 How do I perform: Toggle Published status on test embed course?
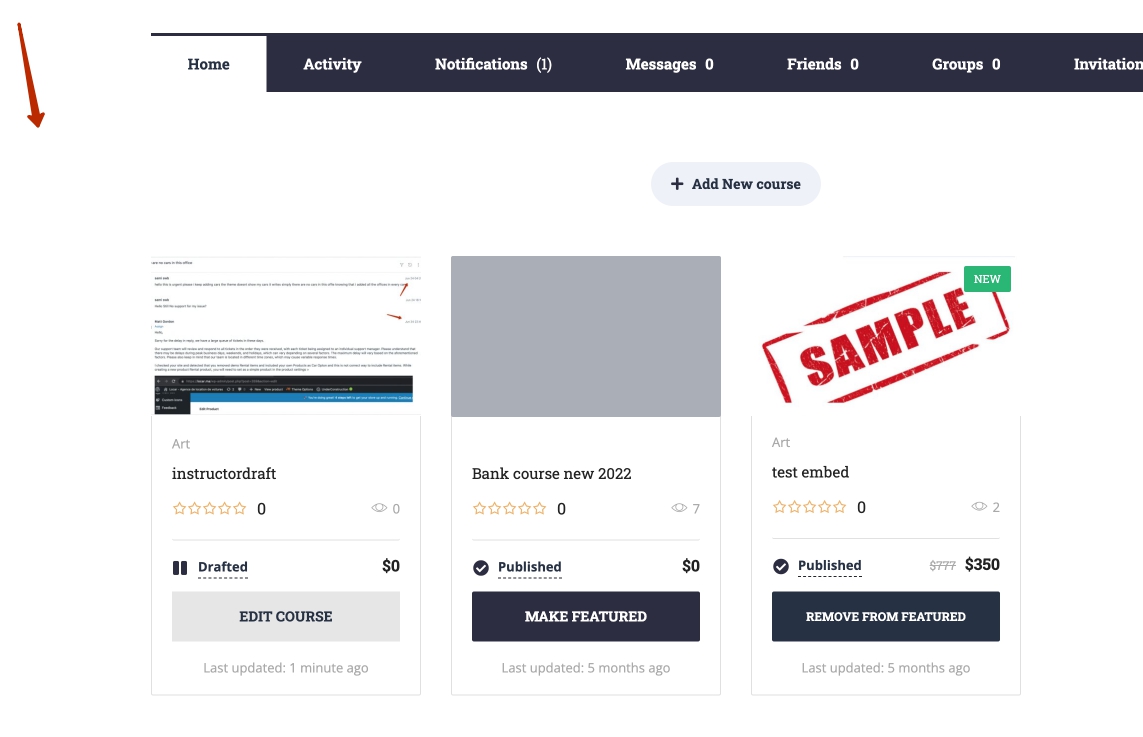(829, 565)
